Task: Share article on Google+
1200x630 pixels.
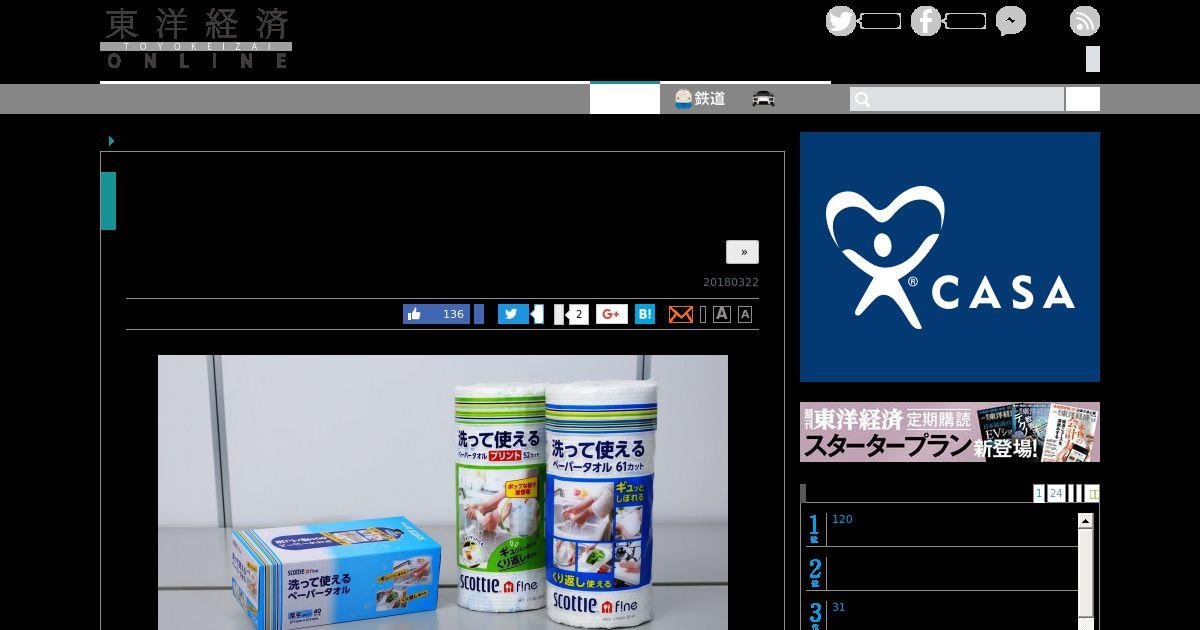Action: (612, 314)
